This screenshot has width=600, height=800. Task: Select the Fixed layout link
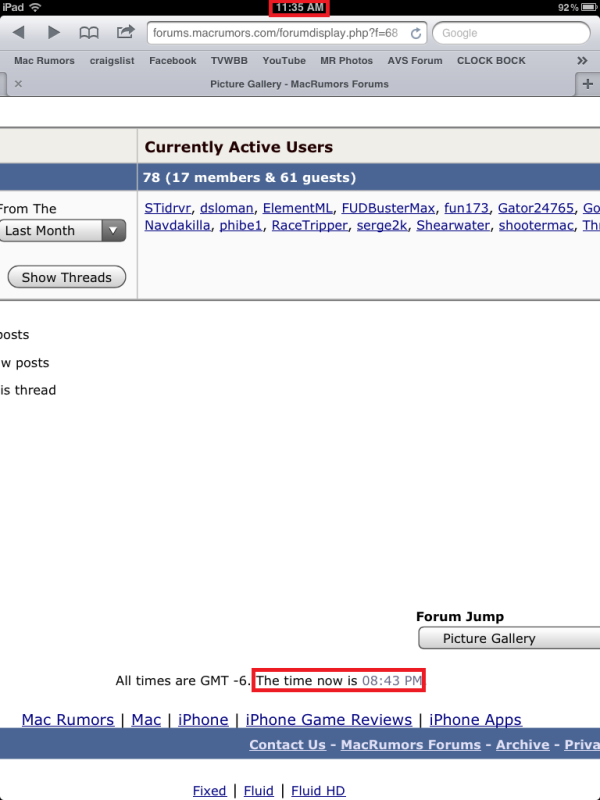click(209, 791)
